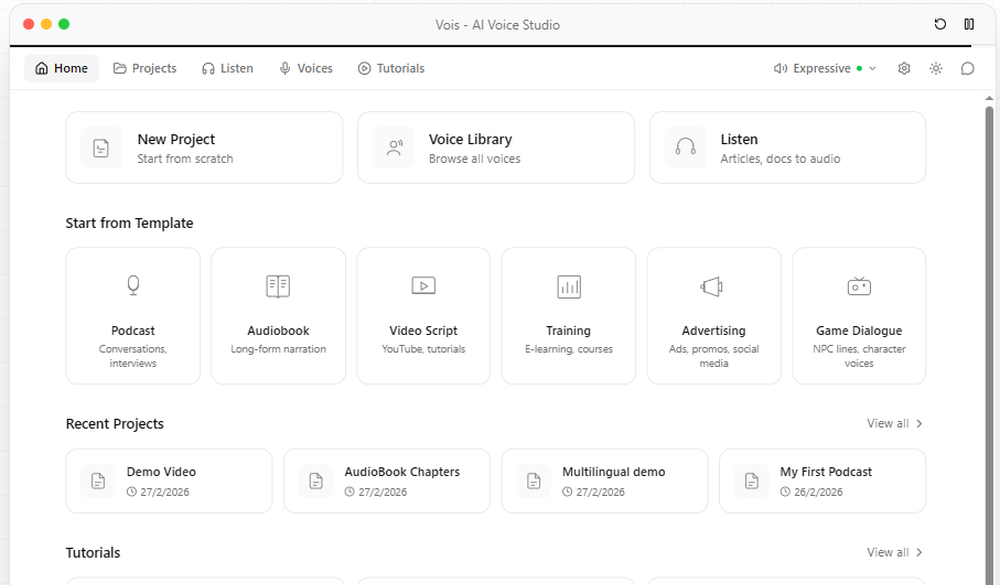The height and width of the screenshot is (585, 1000).
Task: Click the Voice Library people icon
Action: click(x=394, y=147)
